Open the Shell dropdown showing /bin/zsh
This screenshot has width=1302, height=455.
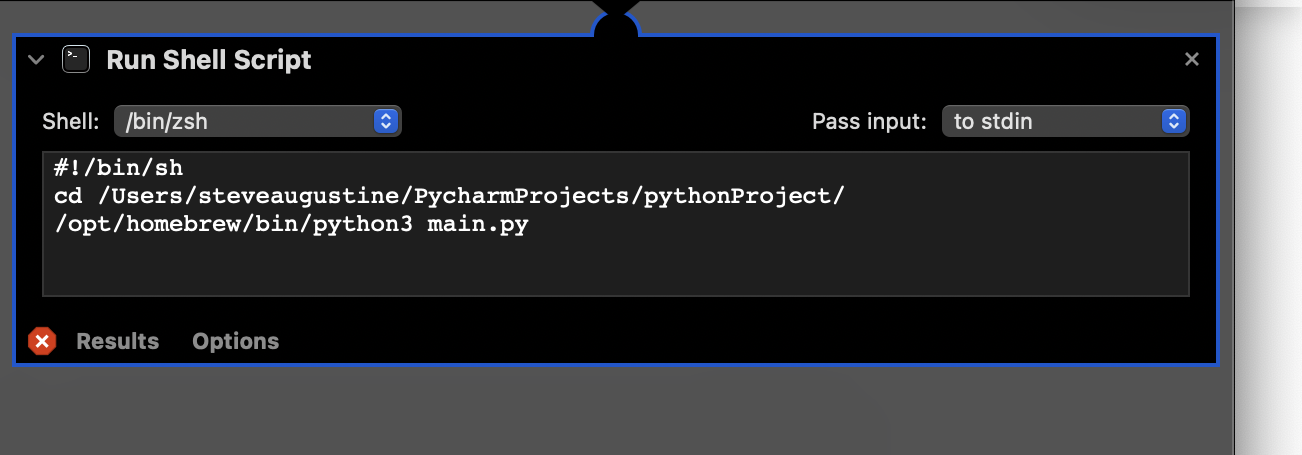point(257,122)
